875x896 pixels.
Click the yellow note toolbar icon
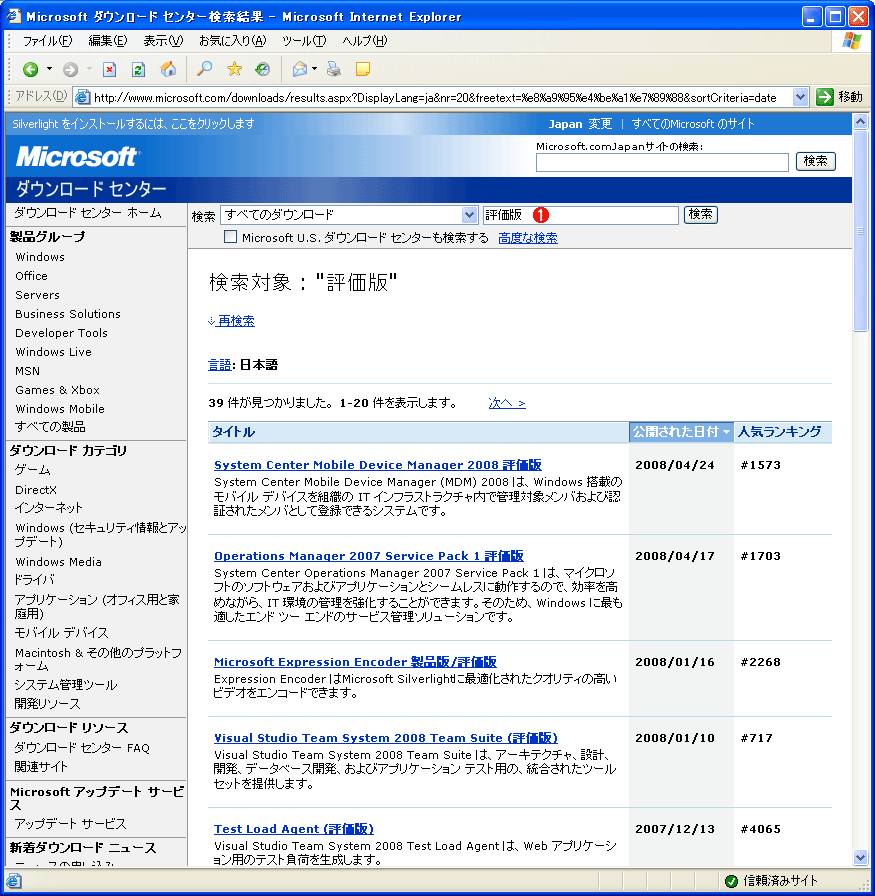tap(363, 69)
